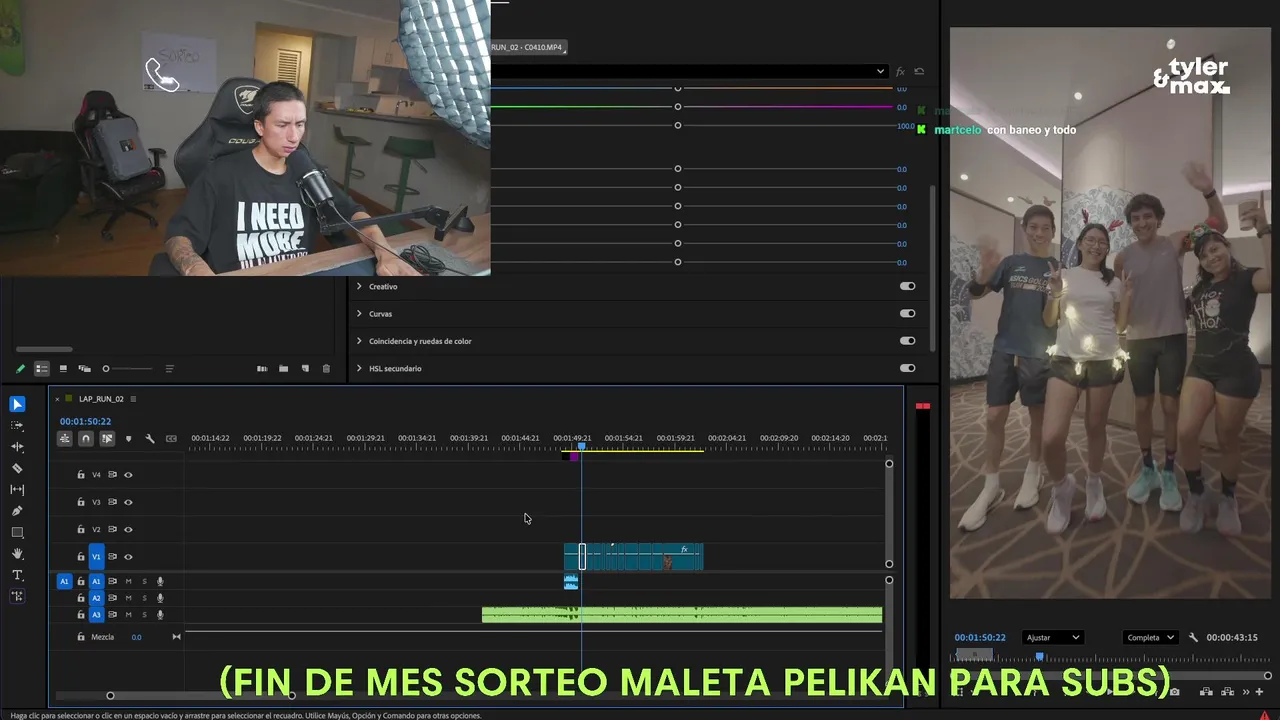The width and height of the screenshot is (1280, 720).
Task: Enable voice-over record on track A3
Action: click(160, 615)
